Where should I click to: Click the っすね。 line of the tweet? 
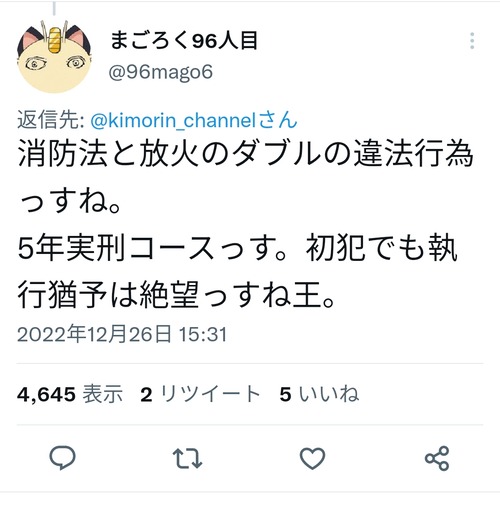[x=69, y=202]
